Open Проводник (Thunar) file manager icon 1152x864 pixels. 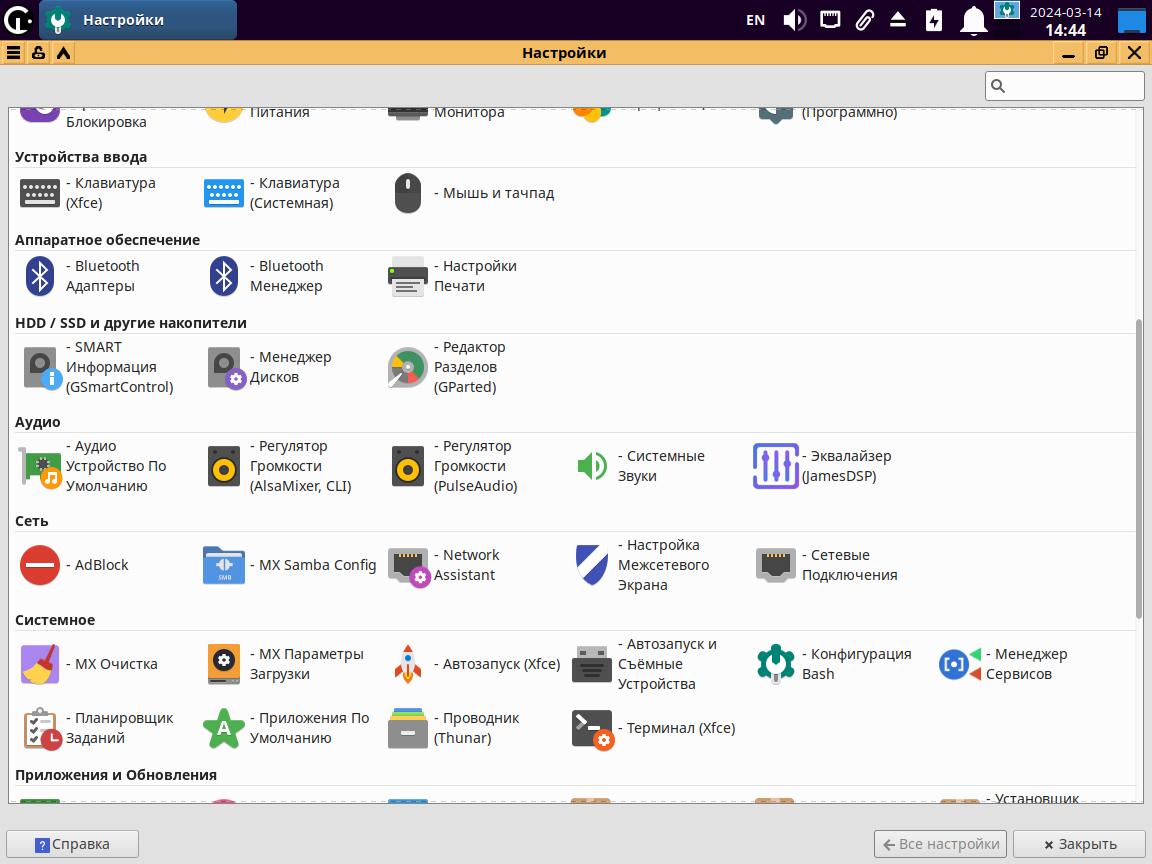[408, 728]
